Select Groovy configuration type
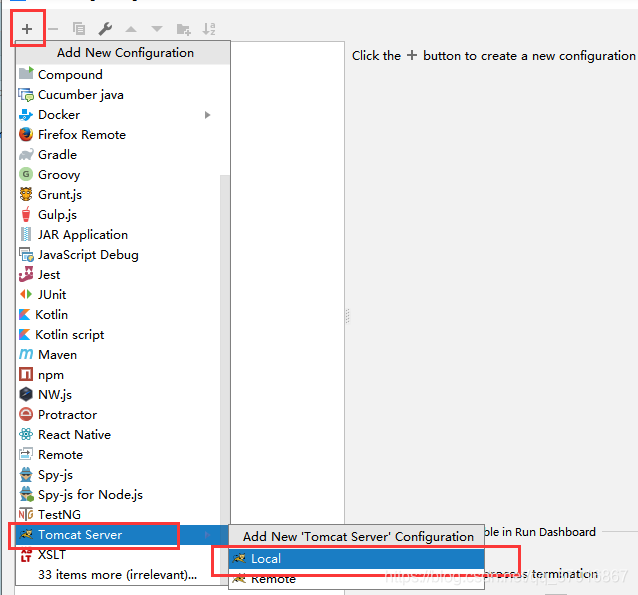Image resolution: width=638 pixels, height=595 pixels. pos(118,175)
